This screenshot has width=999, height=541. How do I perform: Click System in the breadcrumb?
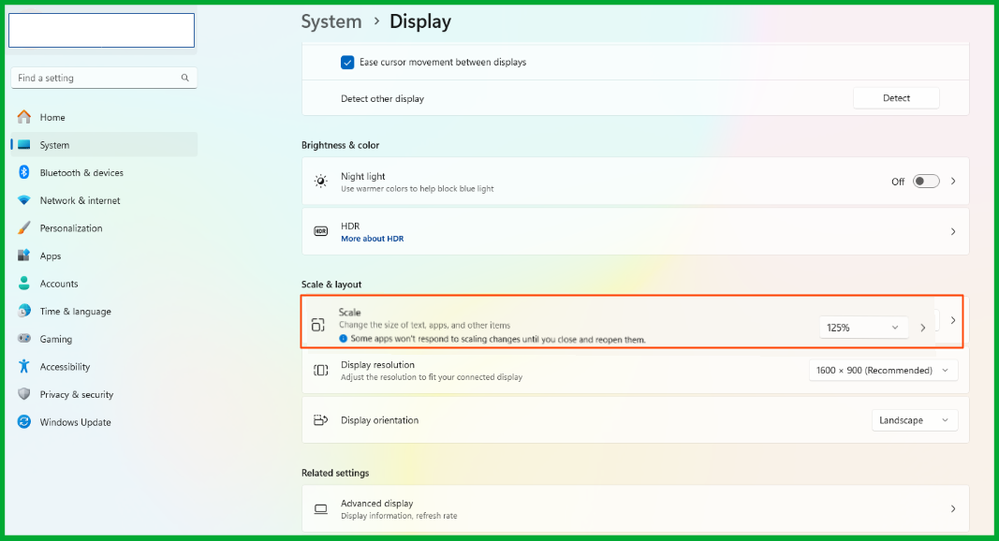tap(331, 21)
